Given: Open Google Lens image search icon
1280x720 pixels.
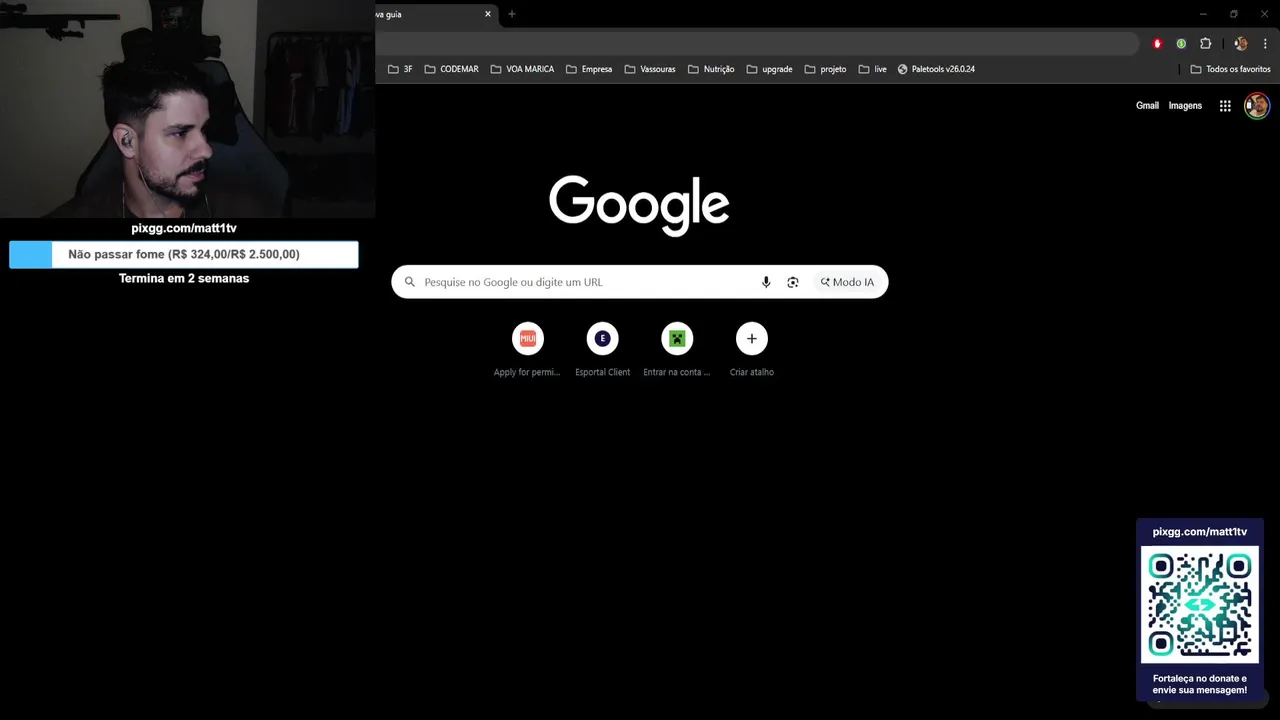Looking at the screenshot, I should pyautogui.click(x=793, y=282).
